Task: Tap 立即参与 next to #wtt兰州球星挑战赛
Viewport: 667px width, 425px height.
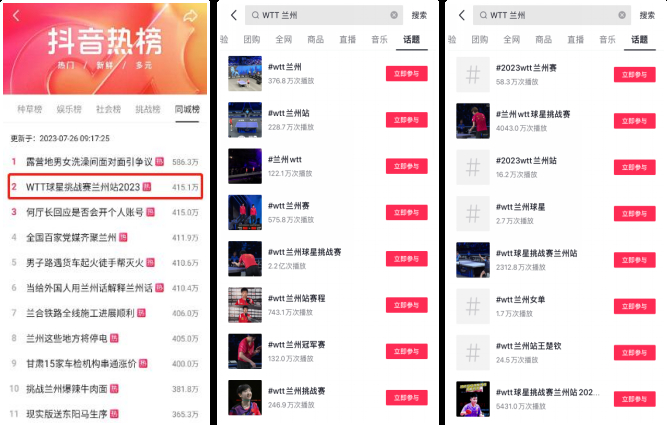Action: click(407, 259)
